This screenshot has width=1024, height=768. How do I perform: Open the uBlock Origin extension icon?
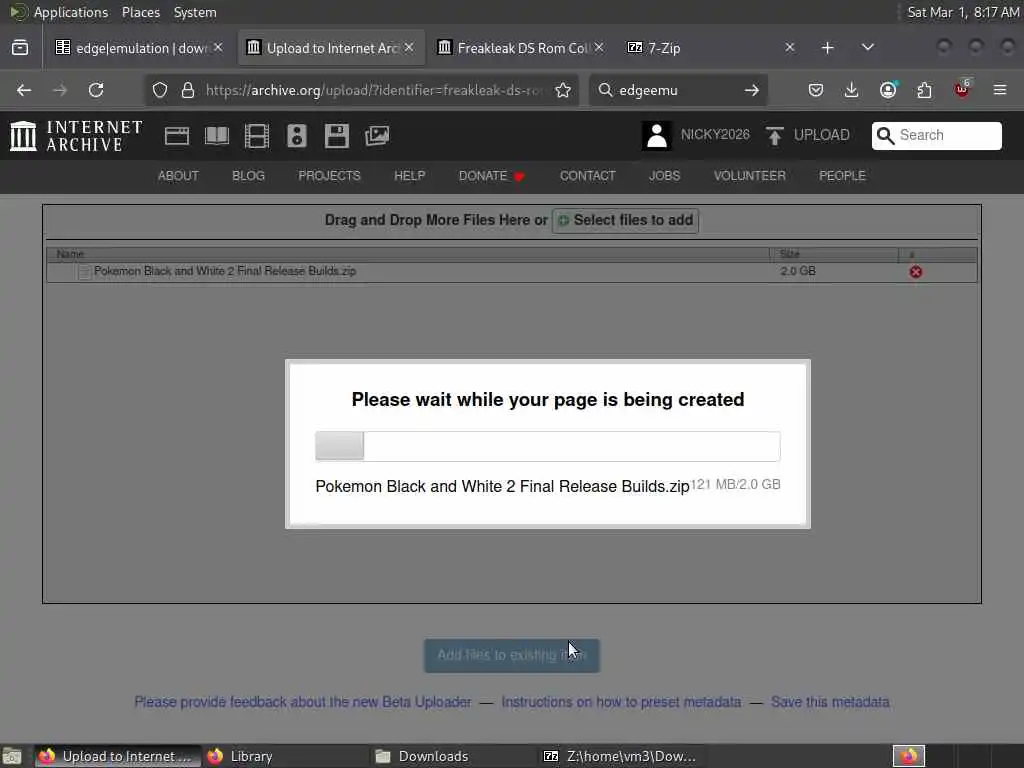[963, 89]
